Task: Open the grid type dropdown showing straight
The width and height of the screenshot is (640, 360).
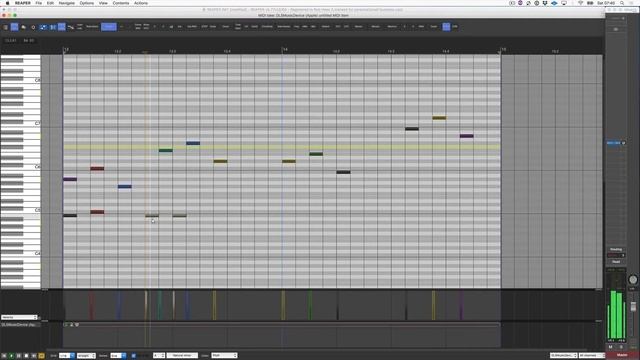Action: tap(86, 356)
